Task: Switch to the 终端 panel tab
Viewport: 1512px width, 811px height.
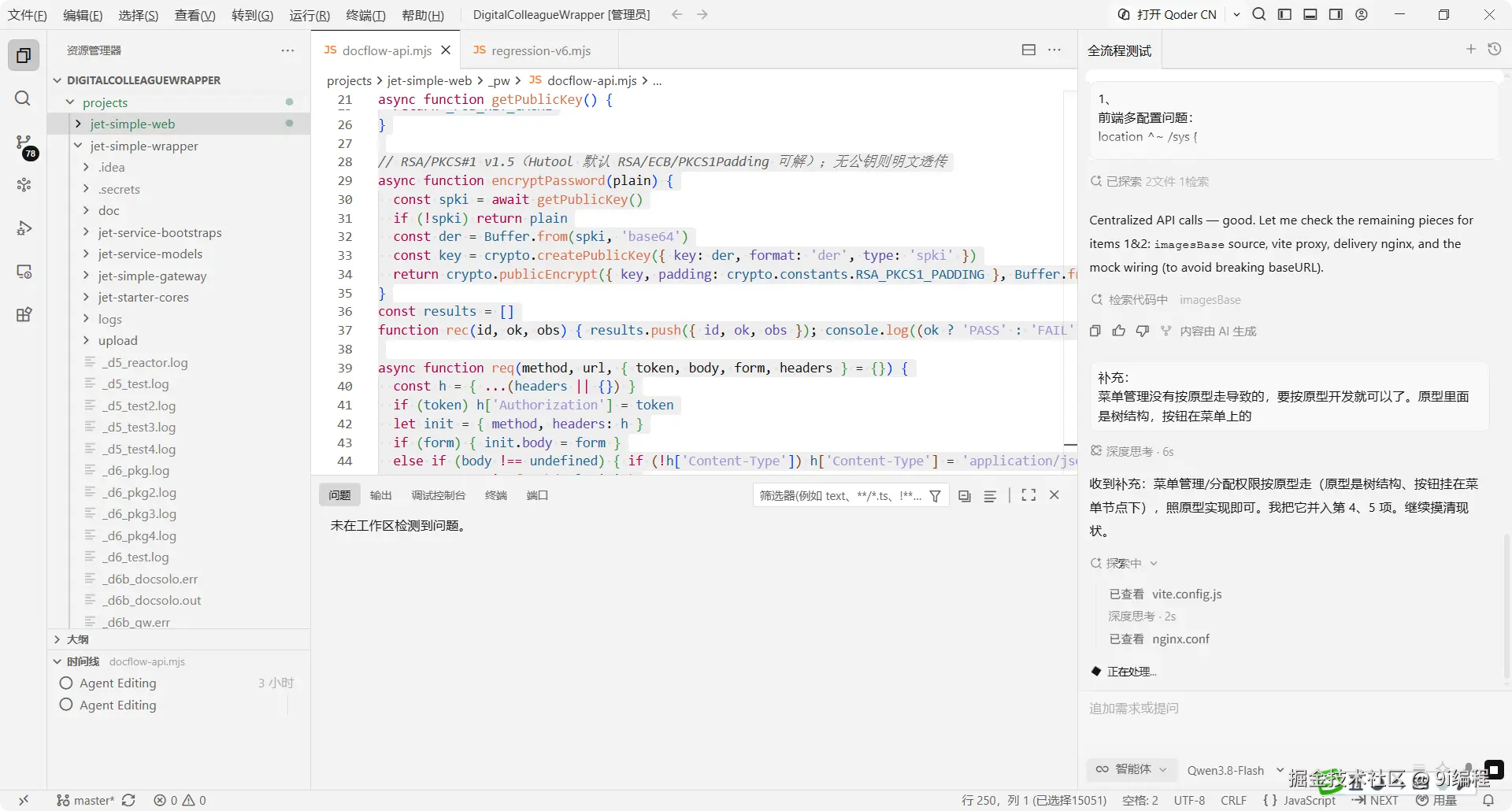Action: tap(496, 495)
